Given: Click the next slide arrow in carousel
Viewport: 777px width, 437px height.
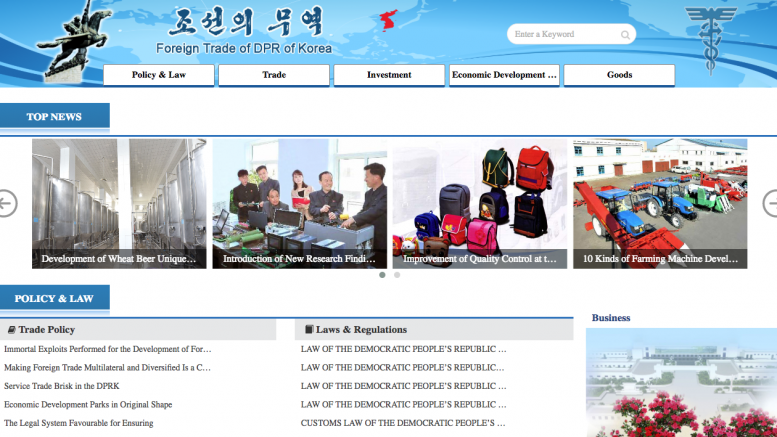Looking at the screenshot, I should (x=770, y=203).
